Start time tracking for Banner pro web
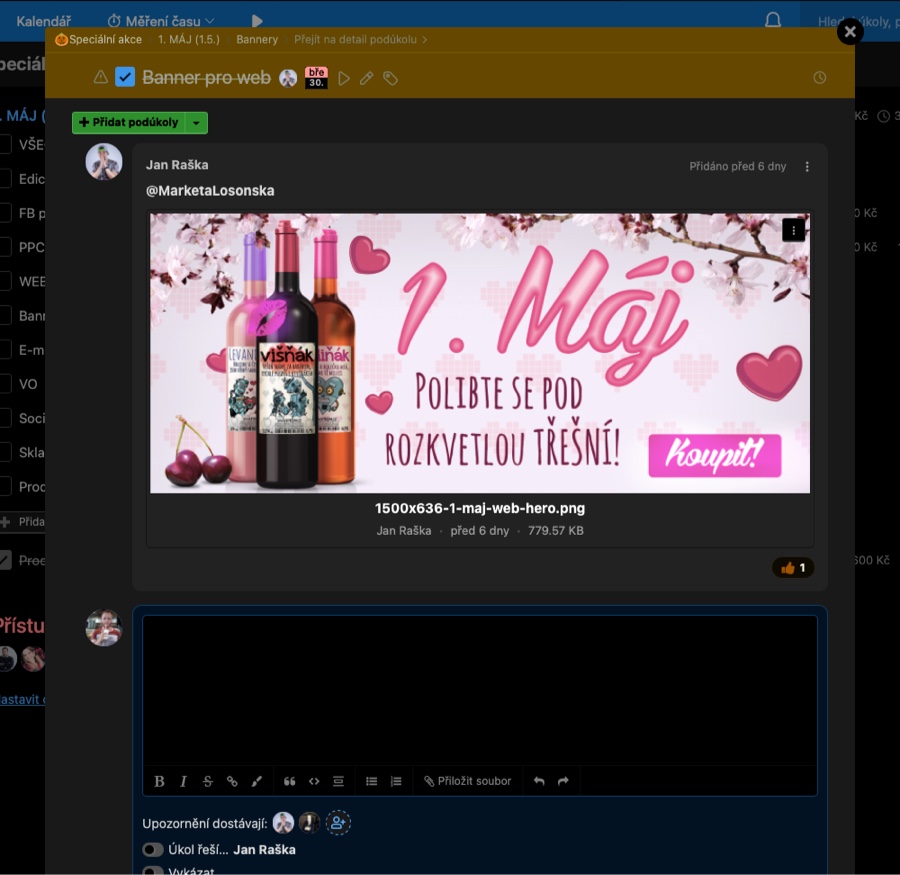This screenshot has height=875, width=900. pos(344,78)
